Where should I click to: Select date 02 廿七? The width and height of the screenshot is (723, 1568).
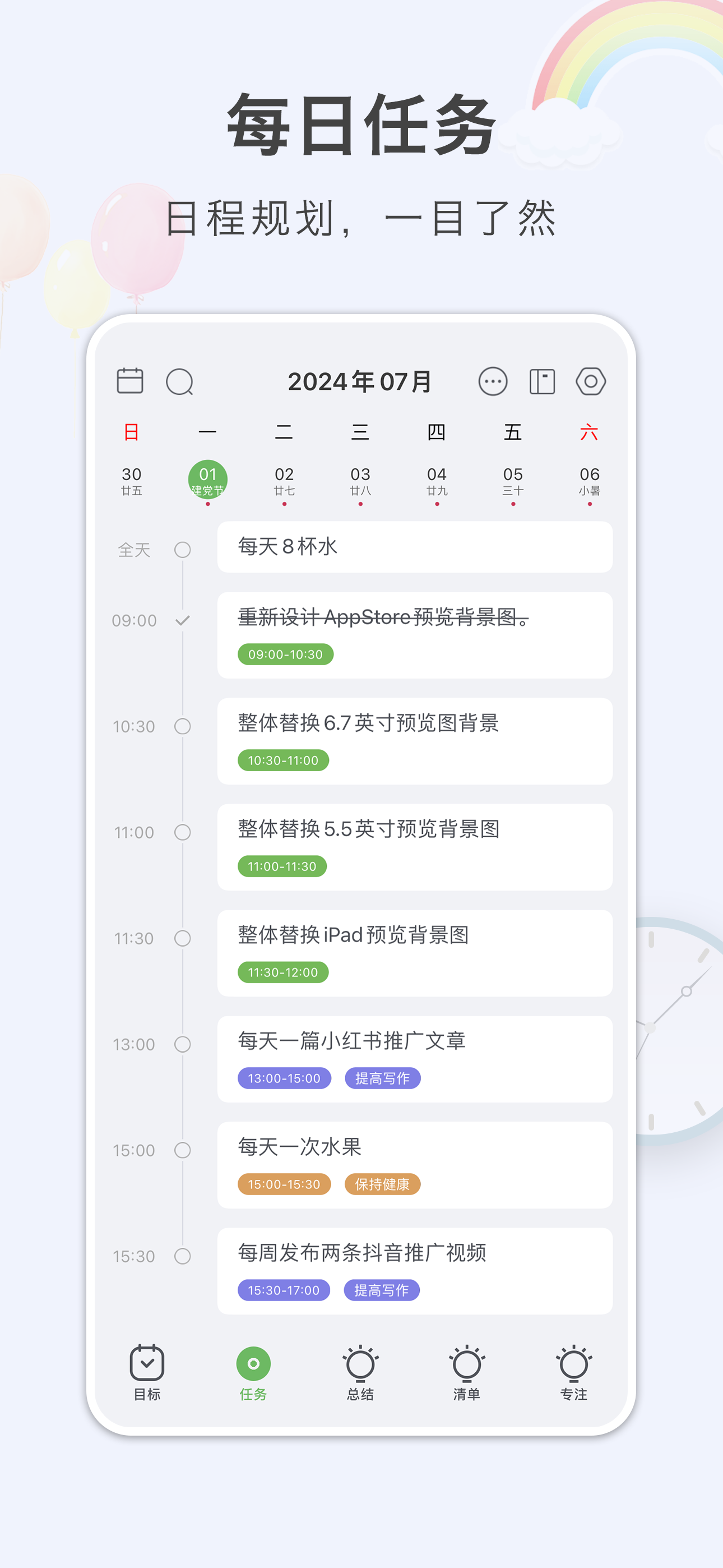click(x=284, y=481)
